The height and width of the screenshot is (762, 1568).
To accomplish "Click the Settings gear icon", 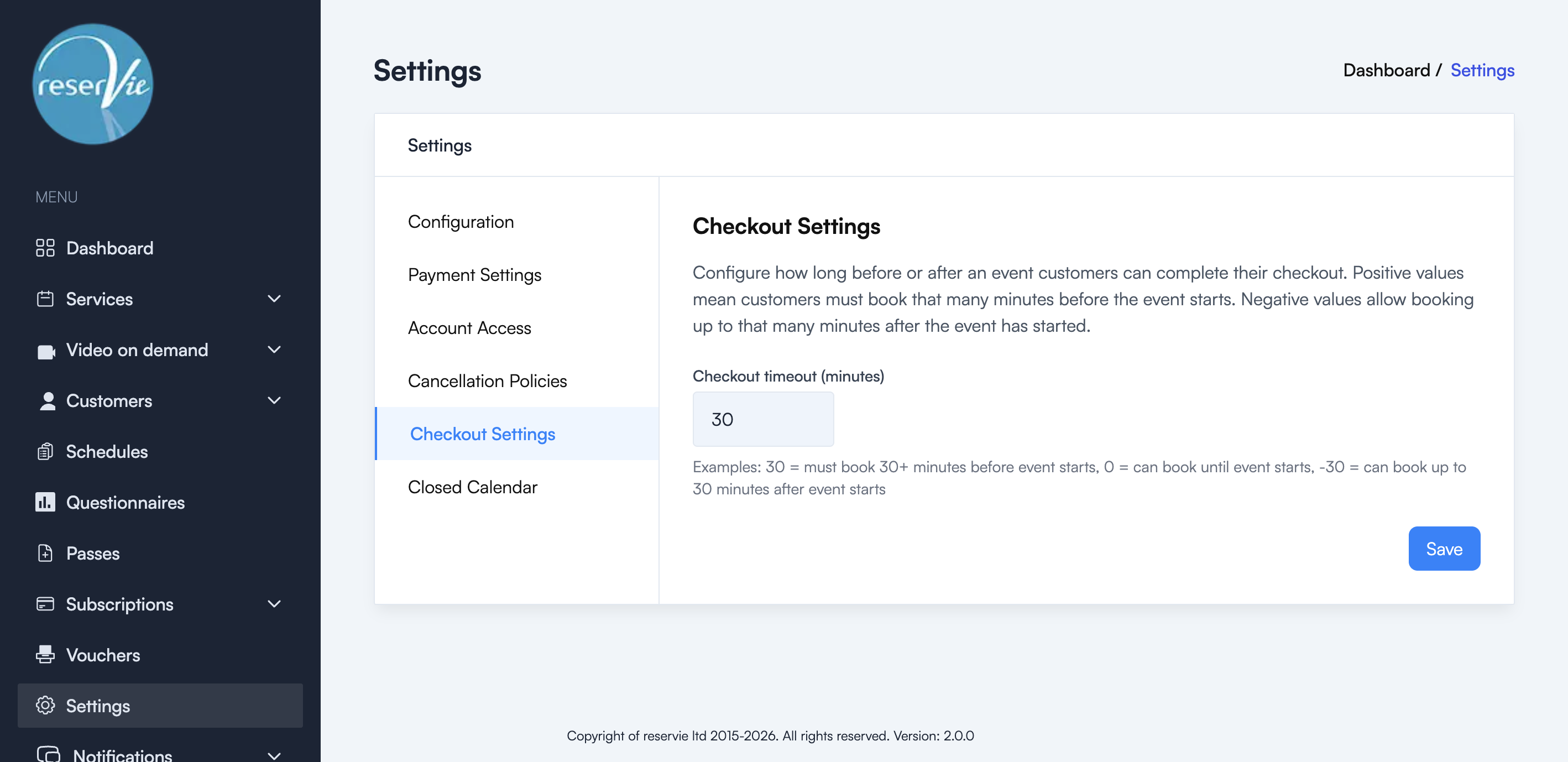I will 45,706.
